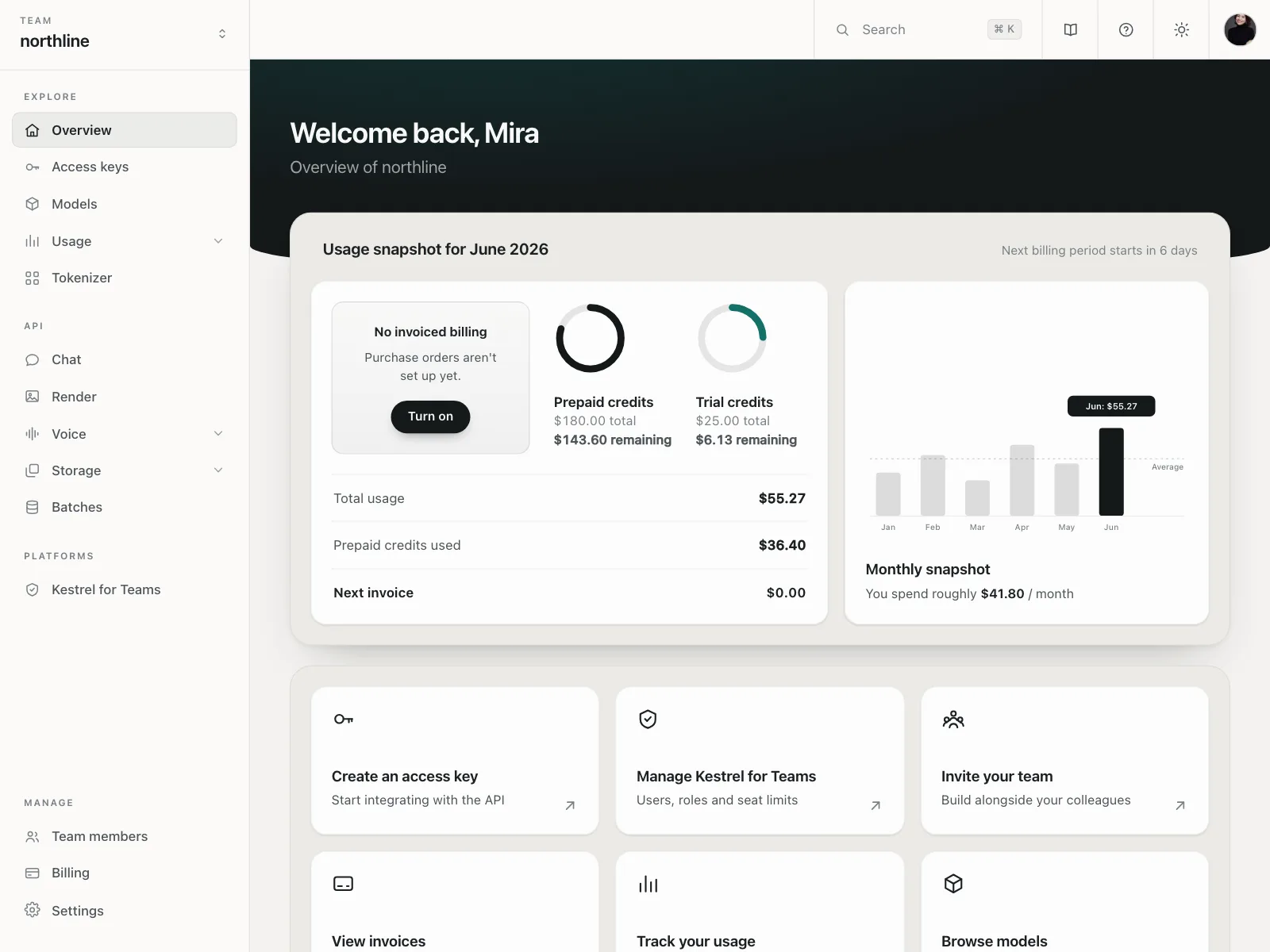Image resolution: width=1270 pixels, height=952 pixels.
Task: Click the Overview home icon
Action: 33,130
